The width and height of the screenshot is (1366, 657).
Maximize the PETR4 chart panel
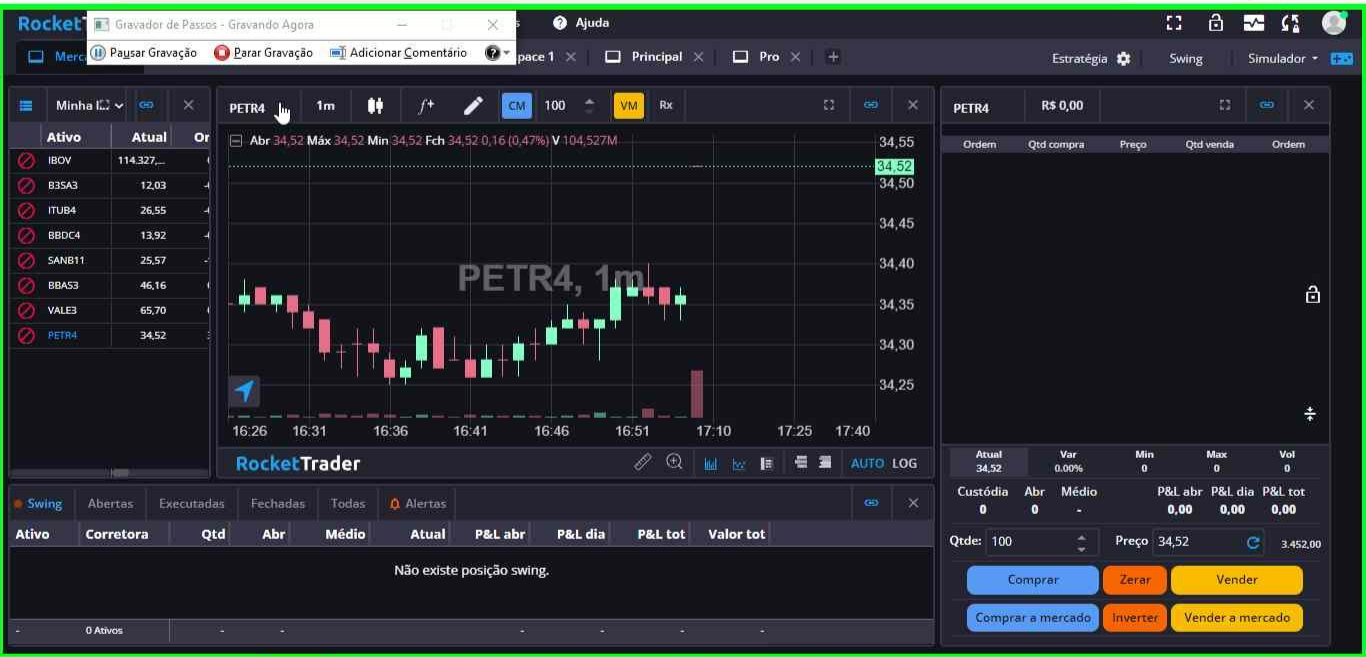pos(829,105)
